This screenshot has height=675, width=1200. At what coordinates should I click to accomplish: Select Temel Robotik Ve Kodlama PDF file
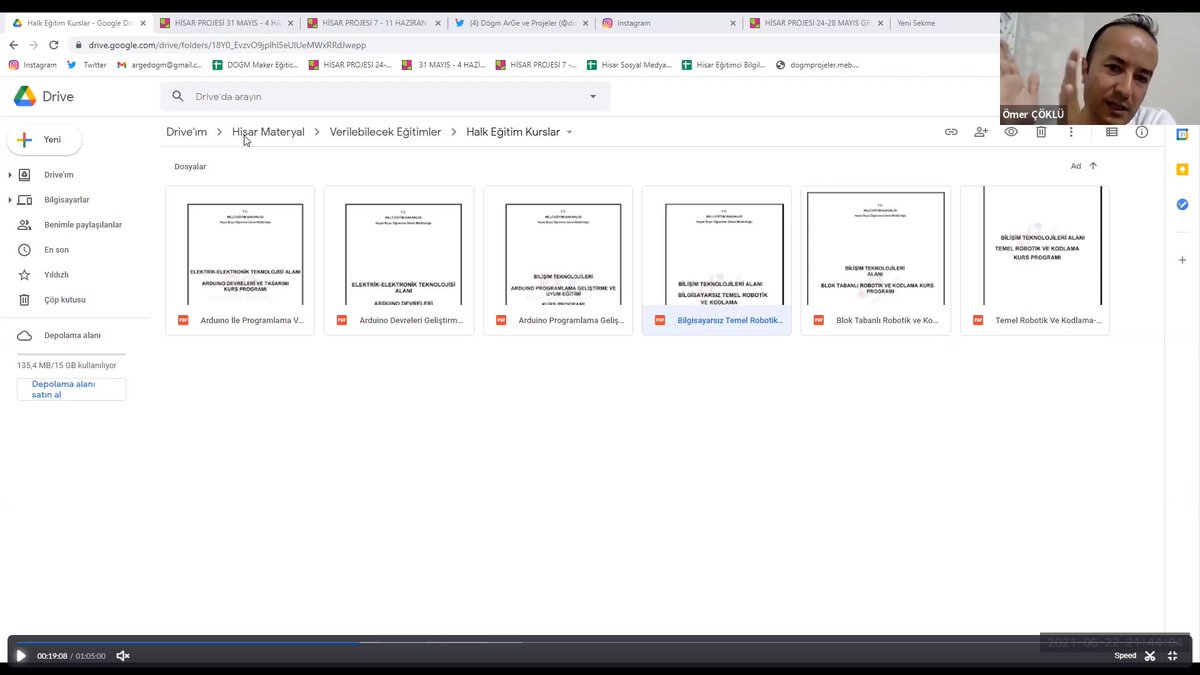pyautogui.click(x=1035, y=260)
